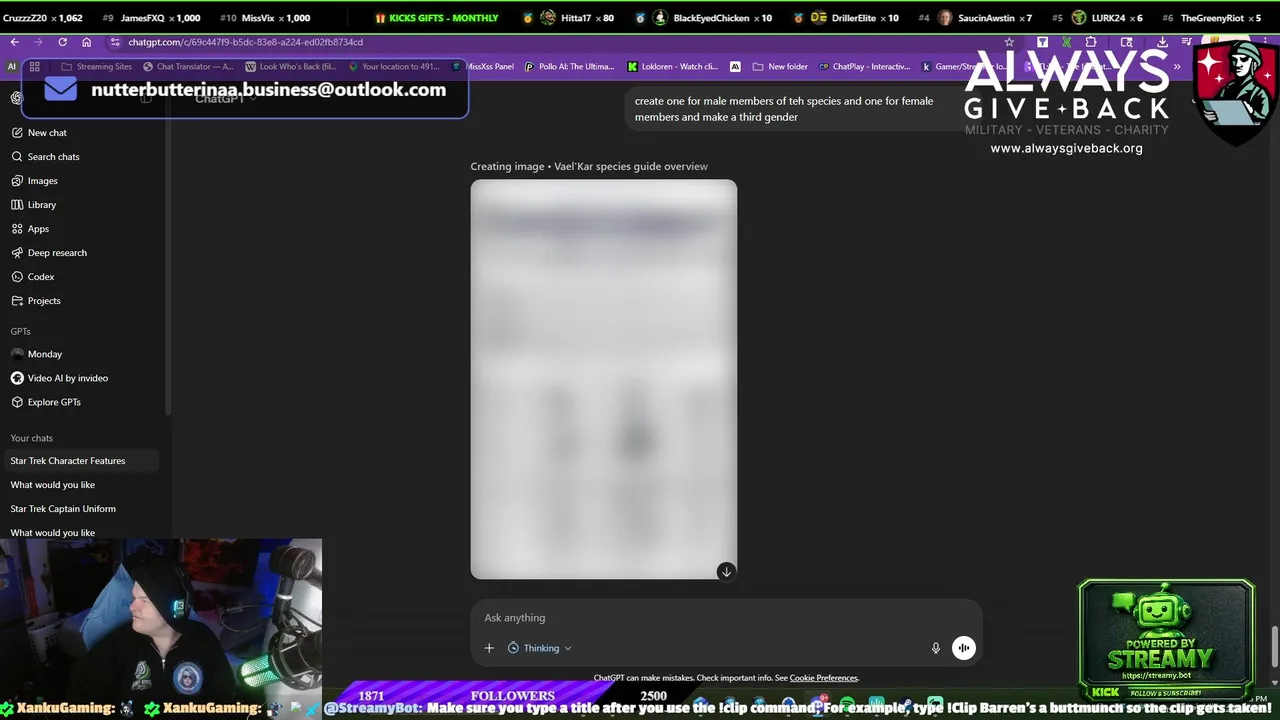The image size is (1280, 720).
Task: Click the site info icon in address bar
Action: tap(115, 42)
